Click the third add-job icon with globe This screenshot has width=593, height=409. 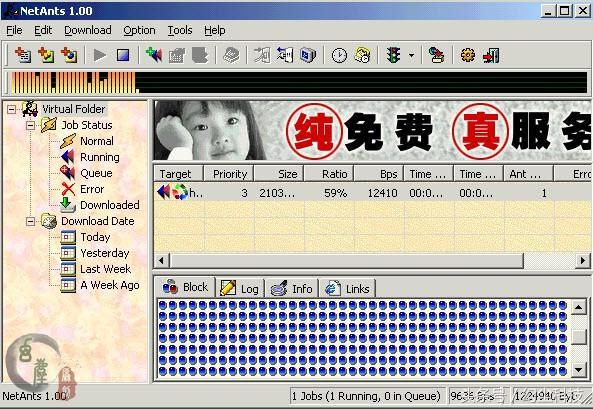[69, 55]
